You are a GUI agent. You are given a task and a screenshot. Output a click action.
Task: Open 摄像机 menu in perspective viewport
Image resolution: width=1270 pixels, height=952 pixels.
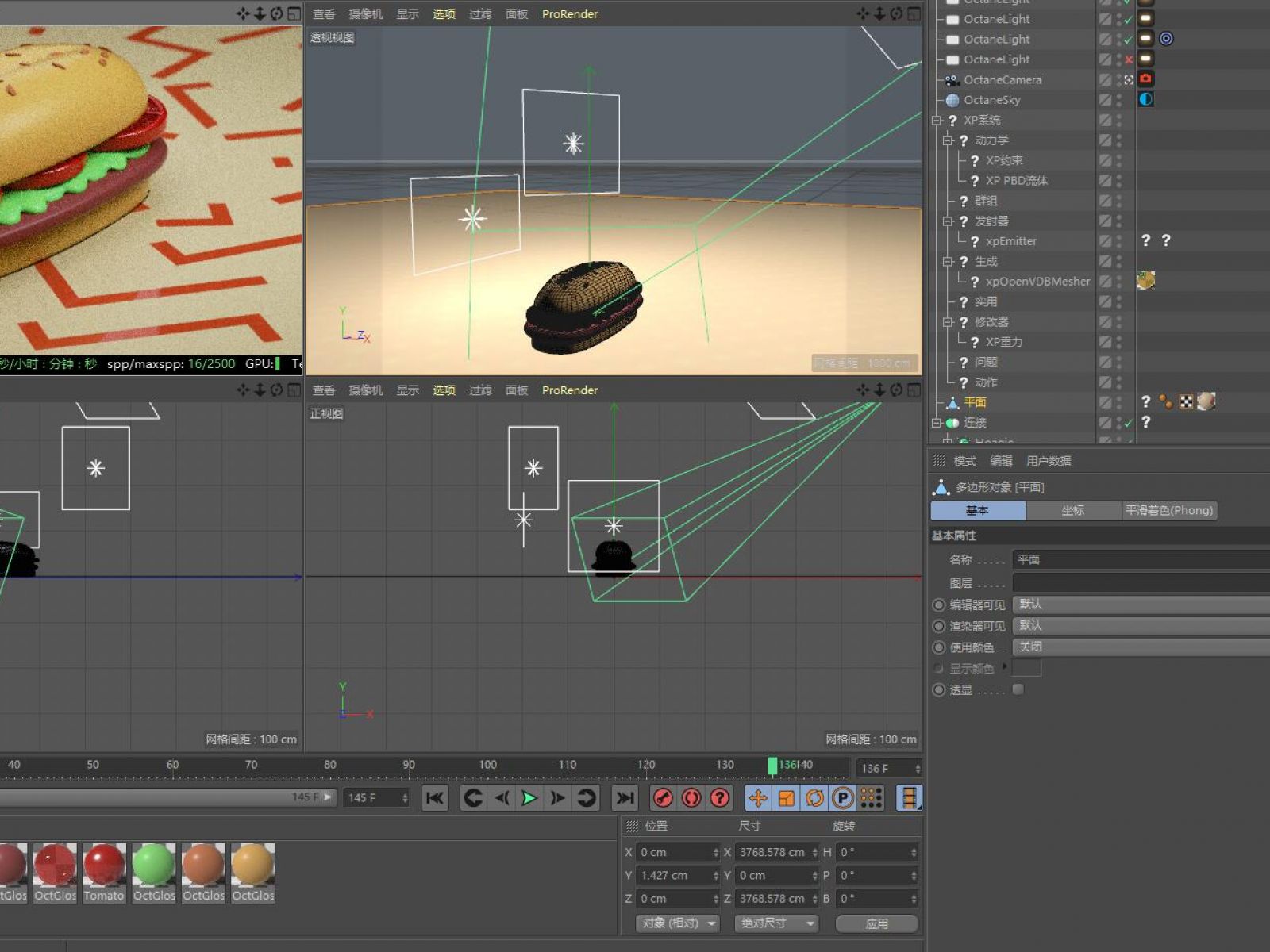pos(365,14)
